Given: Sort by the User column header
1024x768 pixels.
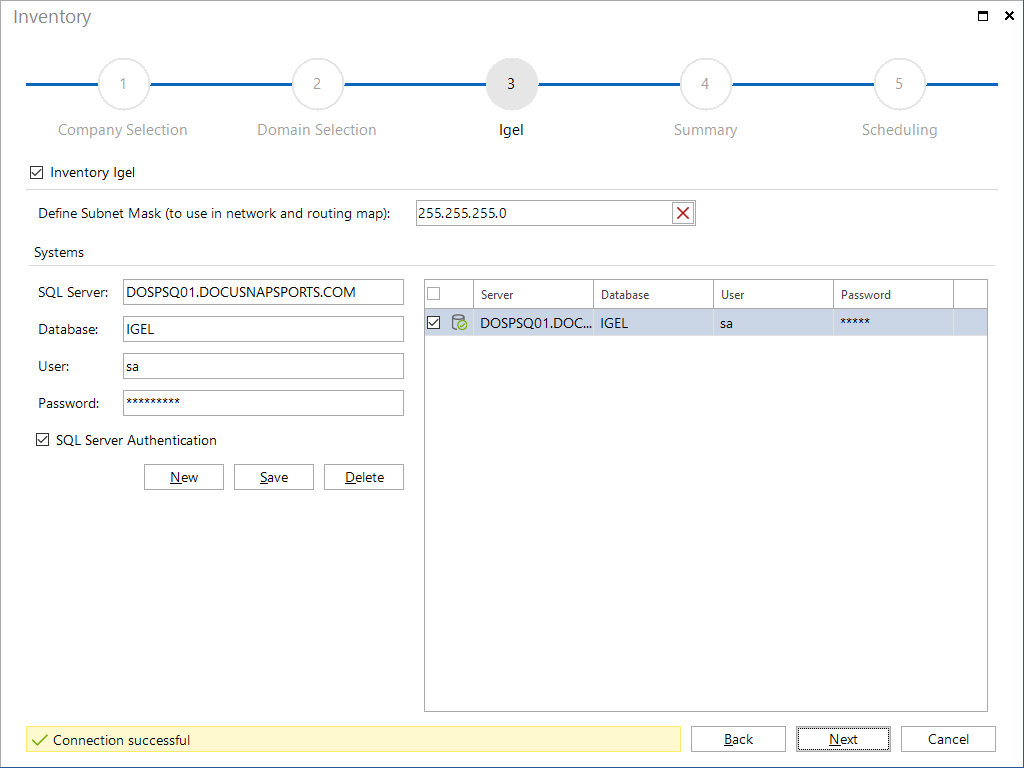Looking at the screenshot, I should (773, 295).
